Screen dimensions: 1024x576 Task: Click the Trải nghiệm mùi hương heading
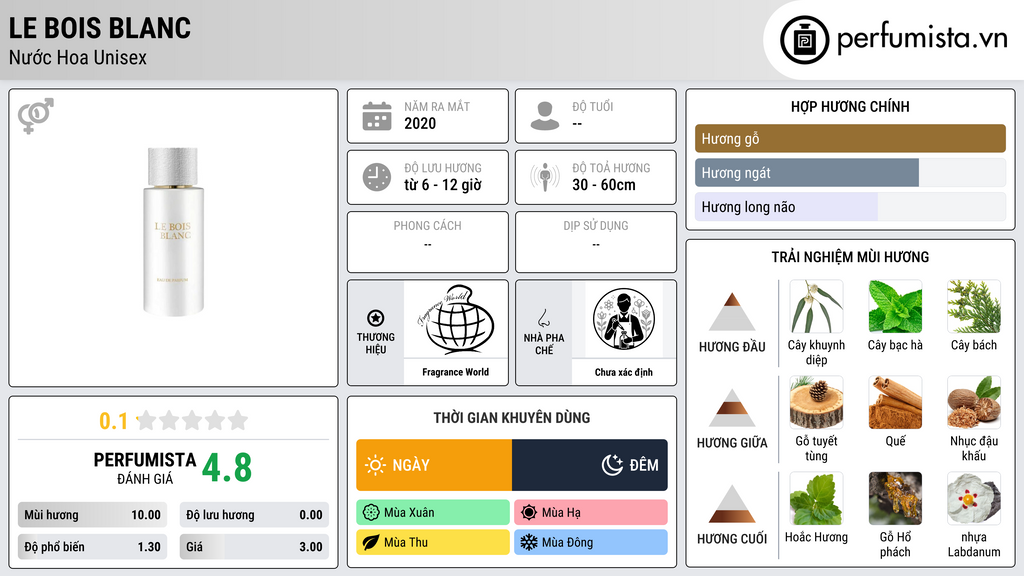(x=850, y=257)
